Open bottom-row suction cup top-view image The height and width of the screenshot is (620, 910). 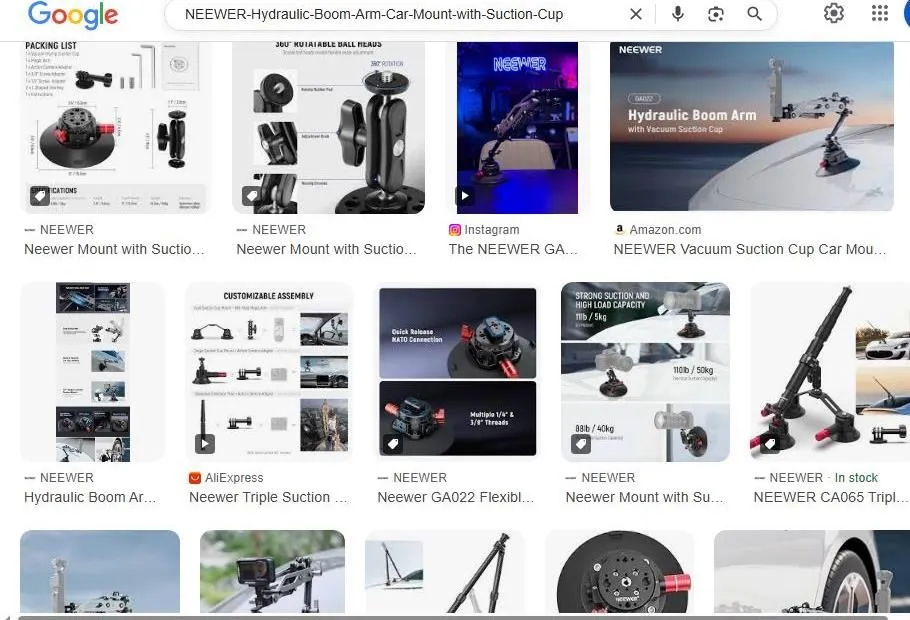pyautogui.click(x=620, y=572)
